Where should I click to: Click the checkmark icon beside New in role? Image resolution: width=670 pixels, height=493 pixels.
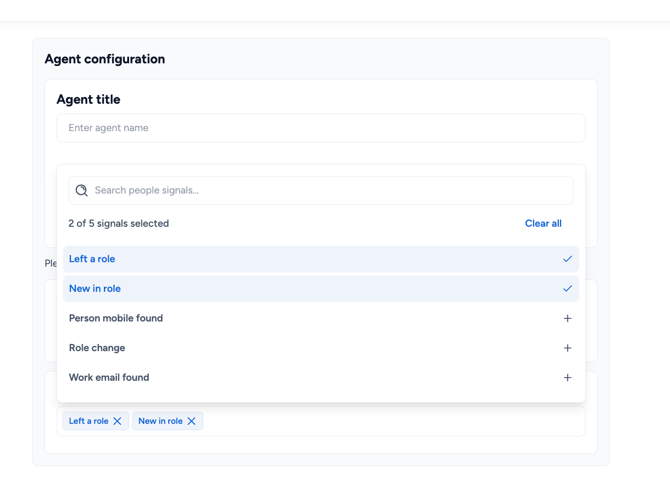[567, 289]
